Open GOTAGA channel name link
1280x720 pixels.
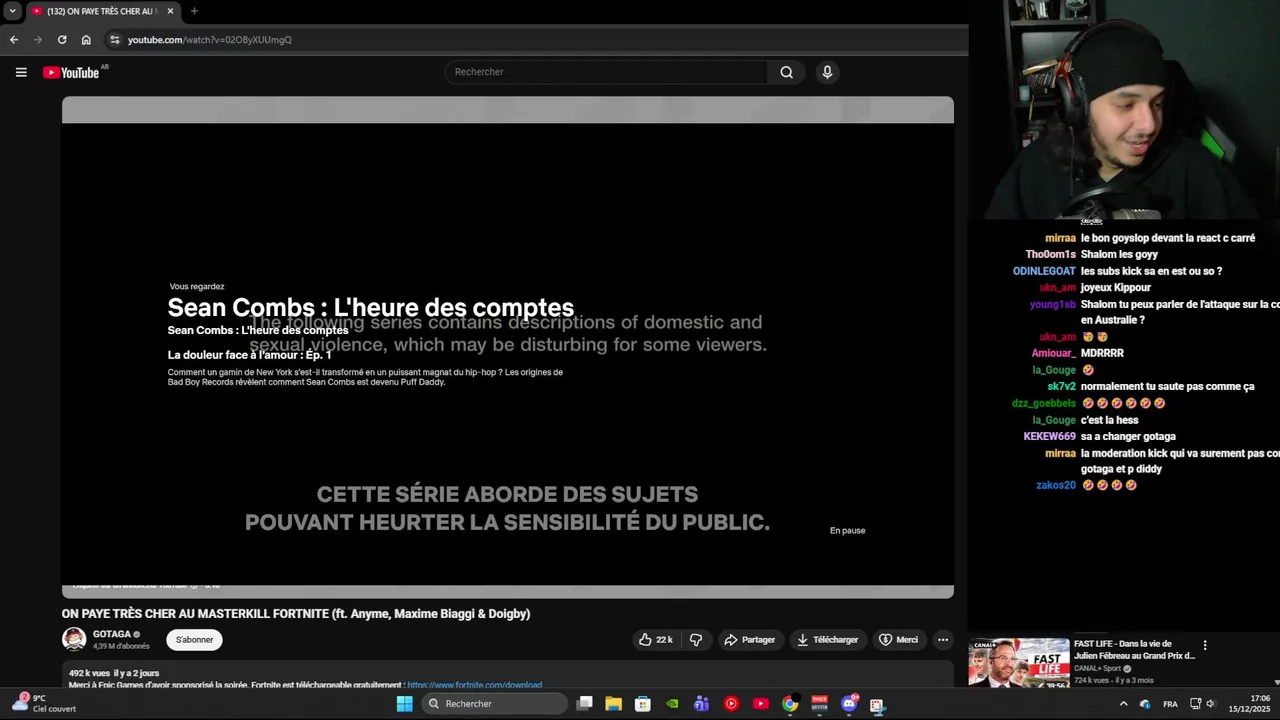112,634
